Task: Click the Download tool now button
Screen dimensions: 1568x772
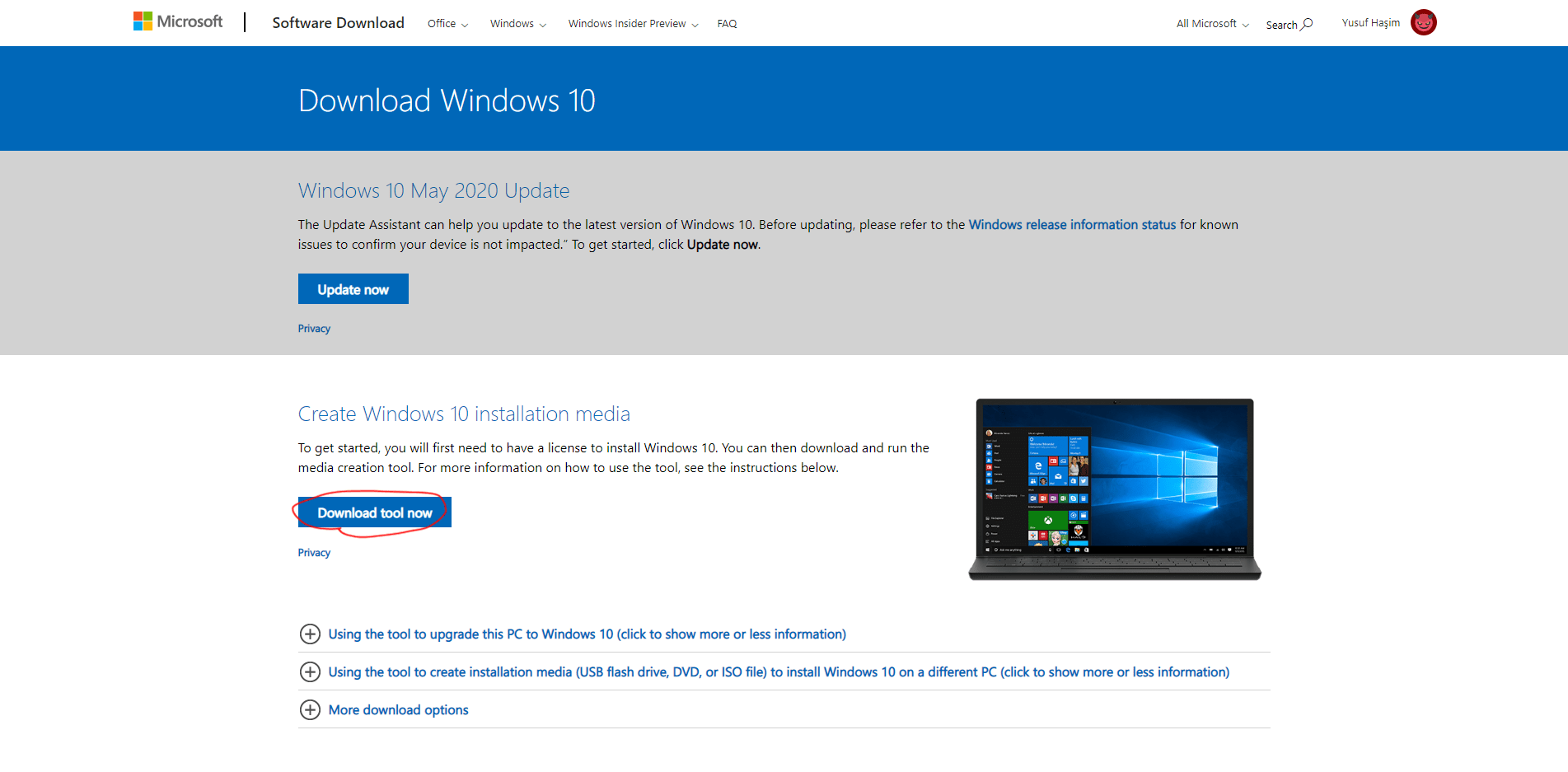Action: click(375, 512)
